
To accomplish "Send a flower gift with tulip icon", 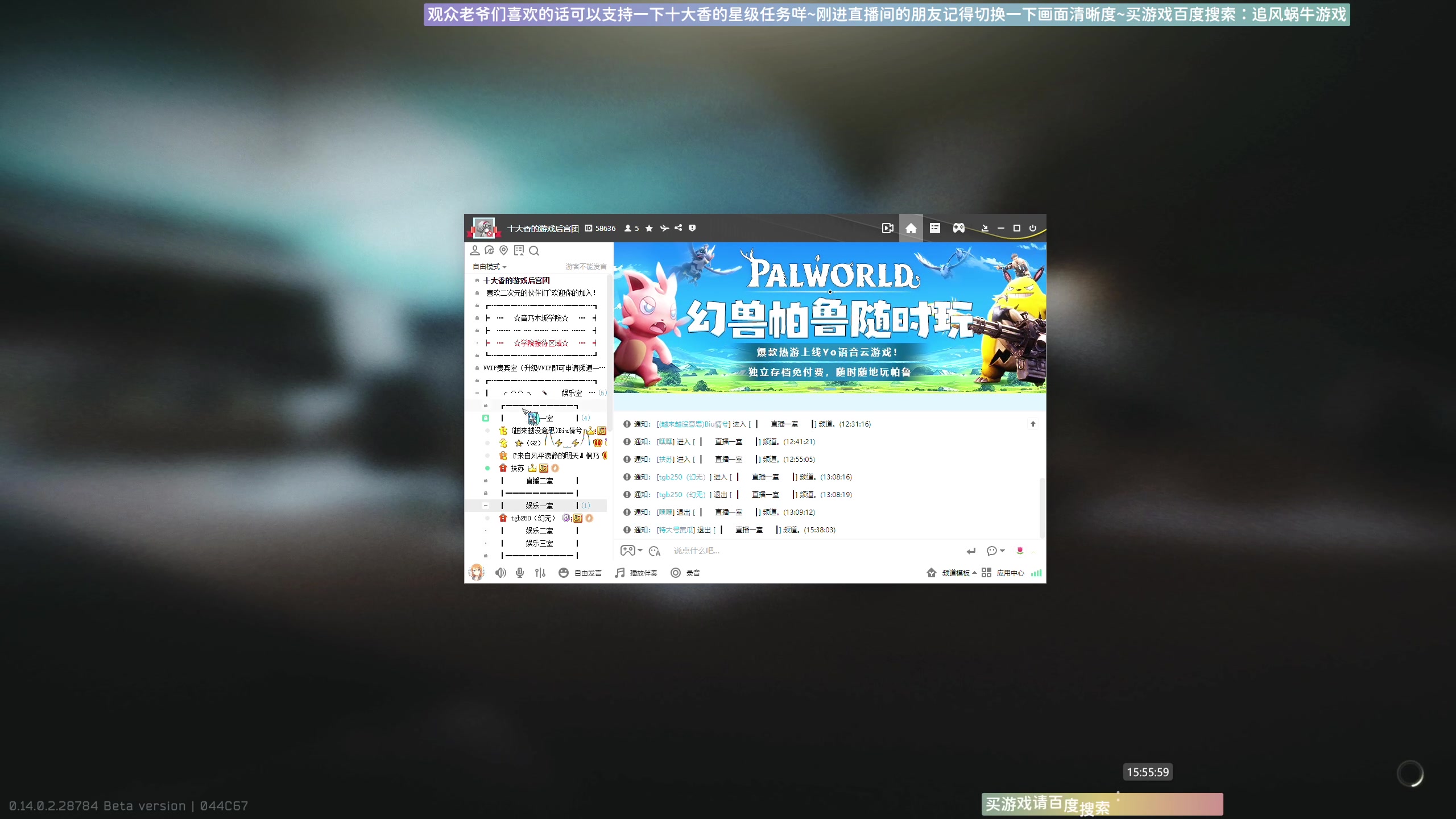I will 1020,550.
